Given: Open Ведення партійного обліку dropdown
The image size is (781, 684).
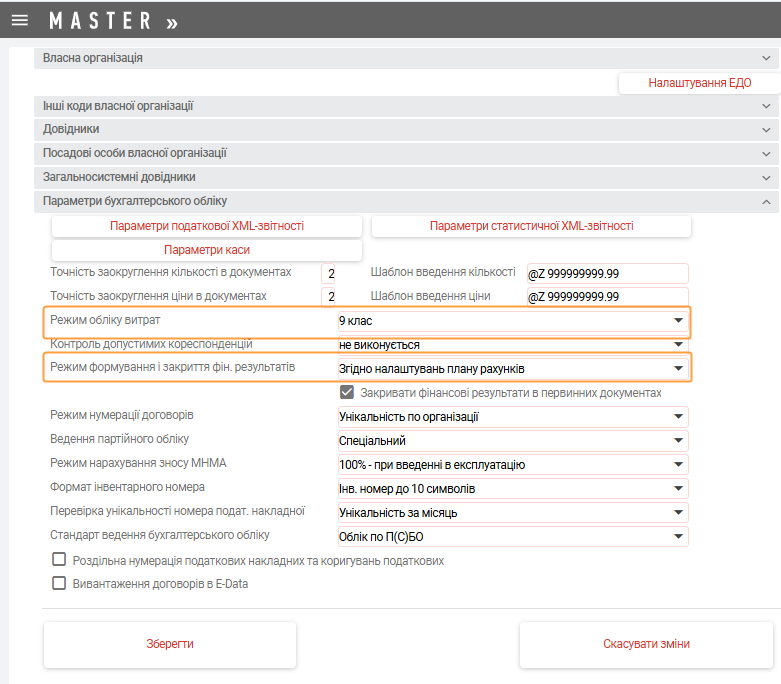Looking at the screenshot, I should (513, 441).
